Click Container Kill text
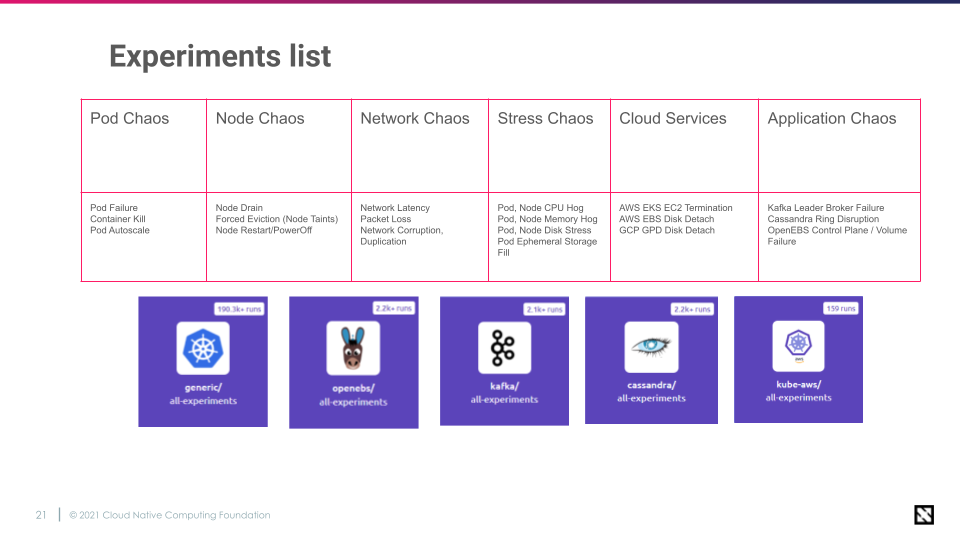 (118, 219)
